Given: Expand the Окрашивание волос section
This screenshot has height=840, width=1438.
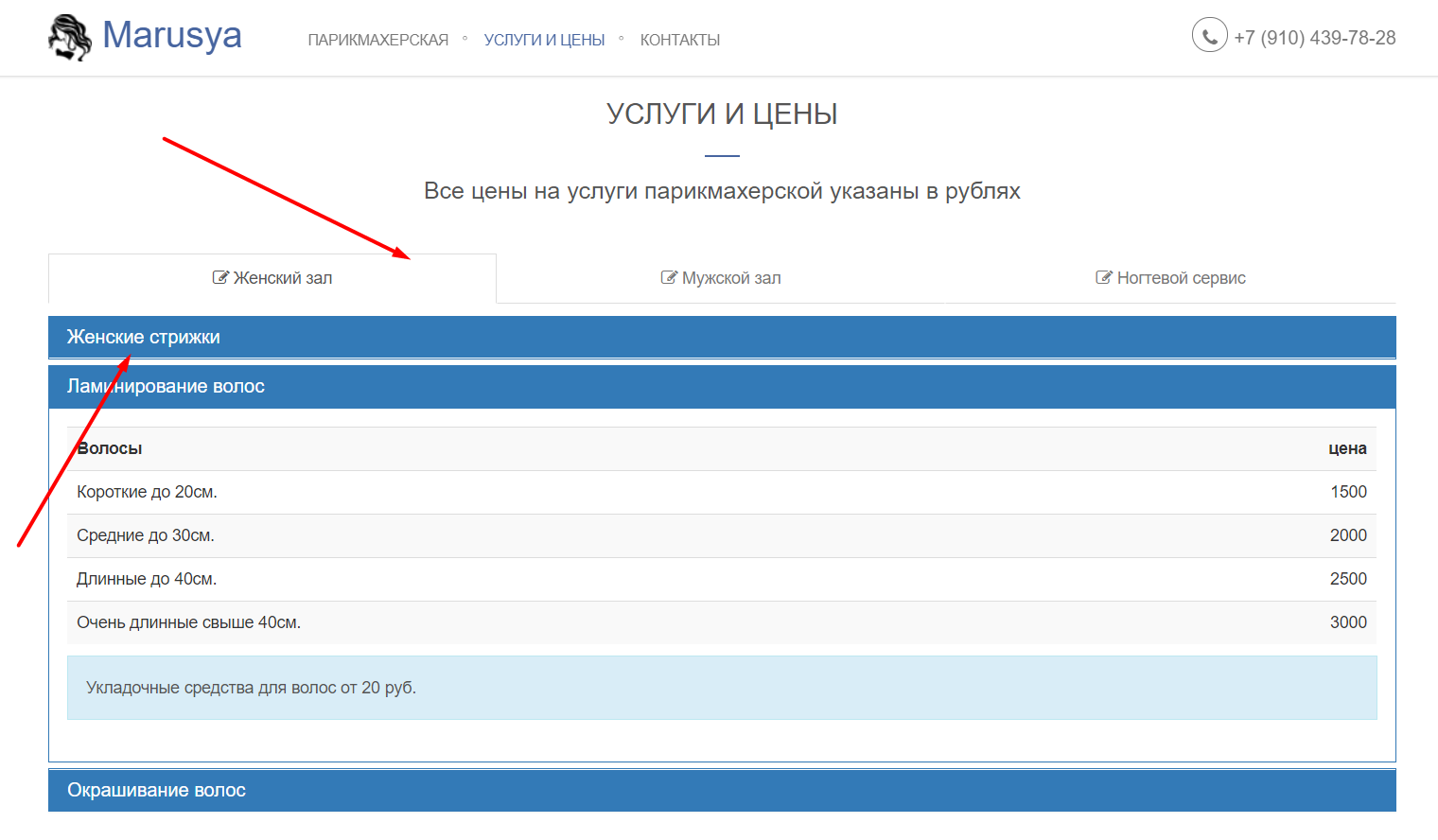Looking at the screenshot, I should [x=722, y=790].
